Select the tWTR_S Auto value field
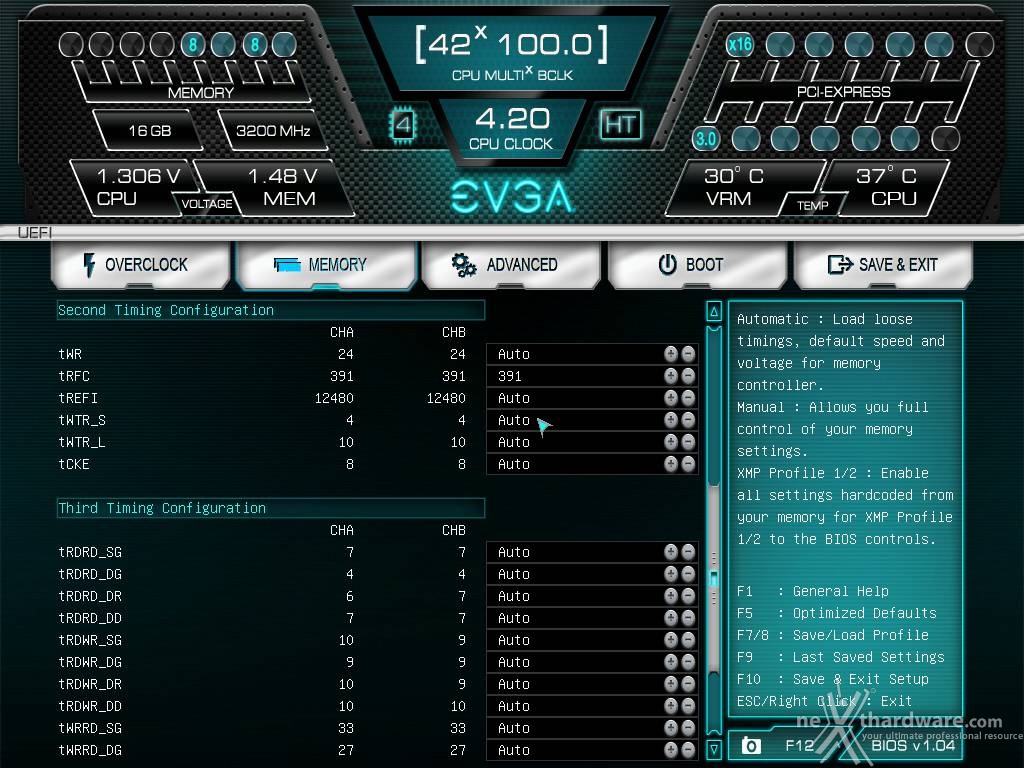This screenshot has width=1024, height=768. point(592,420)
